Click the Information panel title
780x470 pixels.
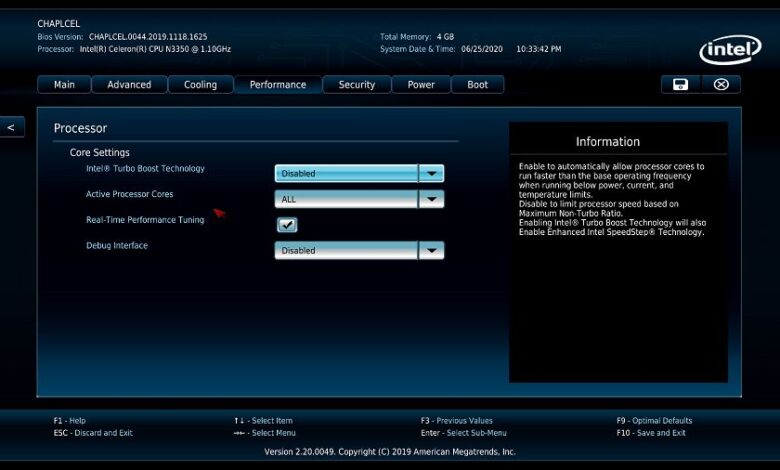(608, 142)
